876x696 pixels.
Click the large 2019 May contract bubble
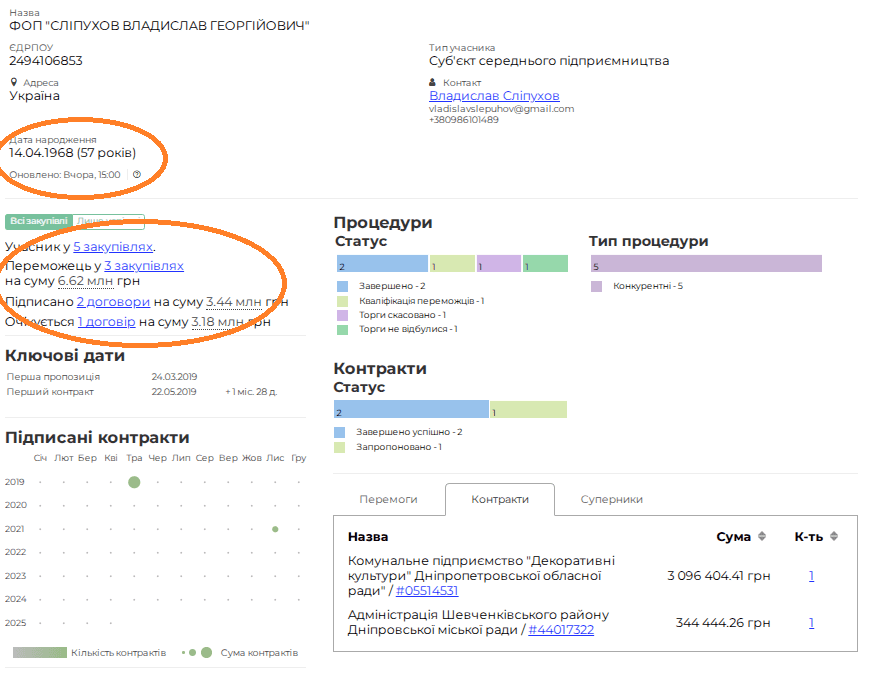click(134, 482)
